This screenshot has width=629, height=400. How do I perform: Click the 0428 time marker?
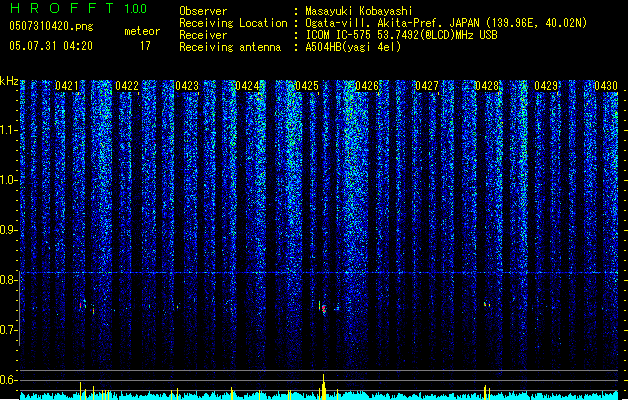(486, 86)
